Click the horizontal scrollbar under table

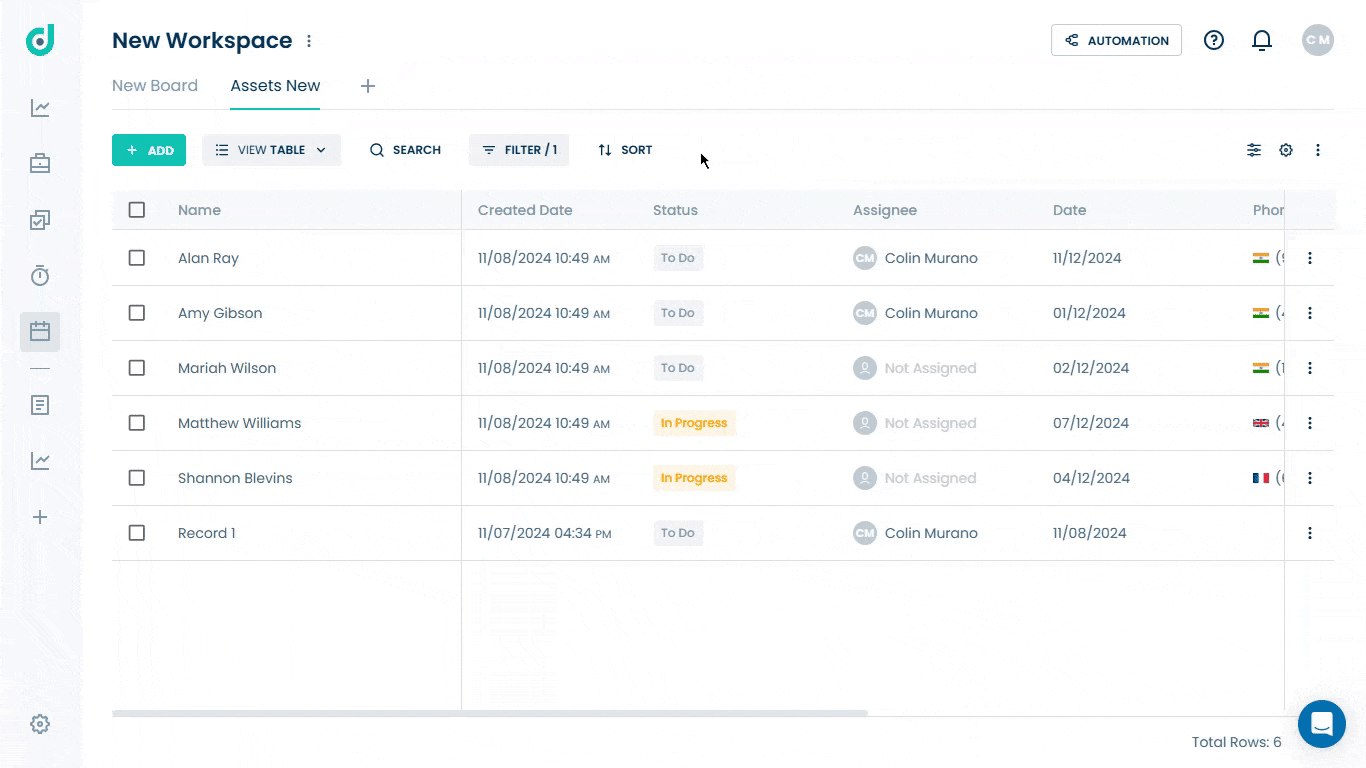click(x=490, y=713)
